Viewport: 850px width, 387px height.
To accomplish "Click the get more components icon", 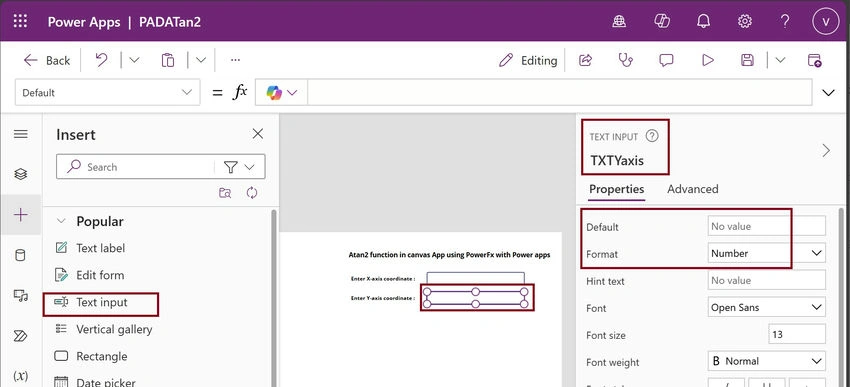I will (x=225, y=193).
